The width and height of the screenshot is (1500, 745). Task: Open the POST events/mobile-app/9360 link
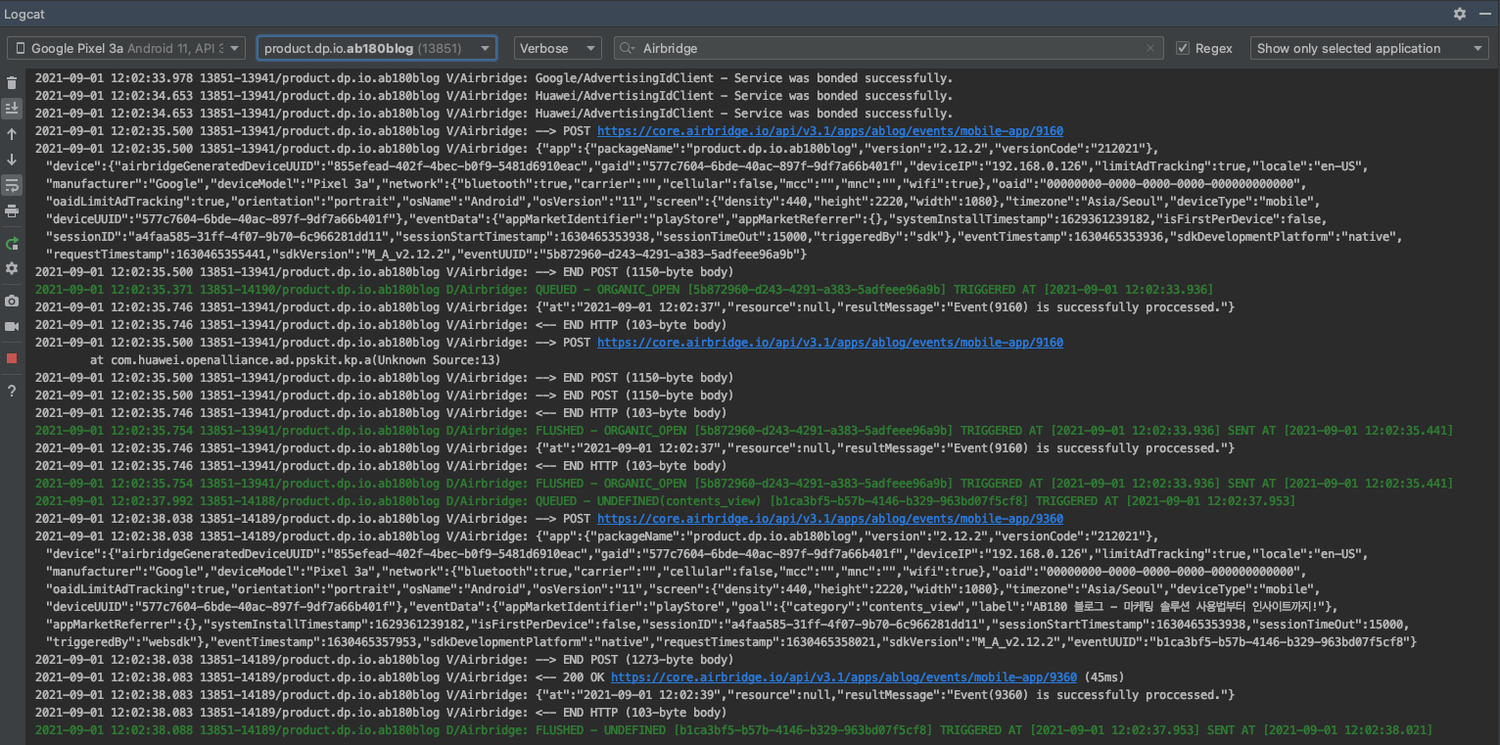tap(830, 518)
